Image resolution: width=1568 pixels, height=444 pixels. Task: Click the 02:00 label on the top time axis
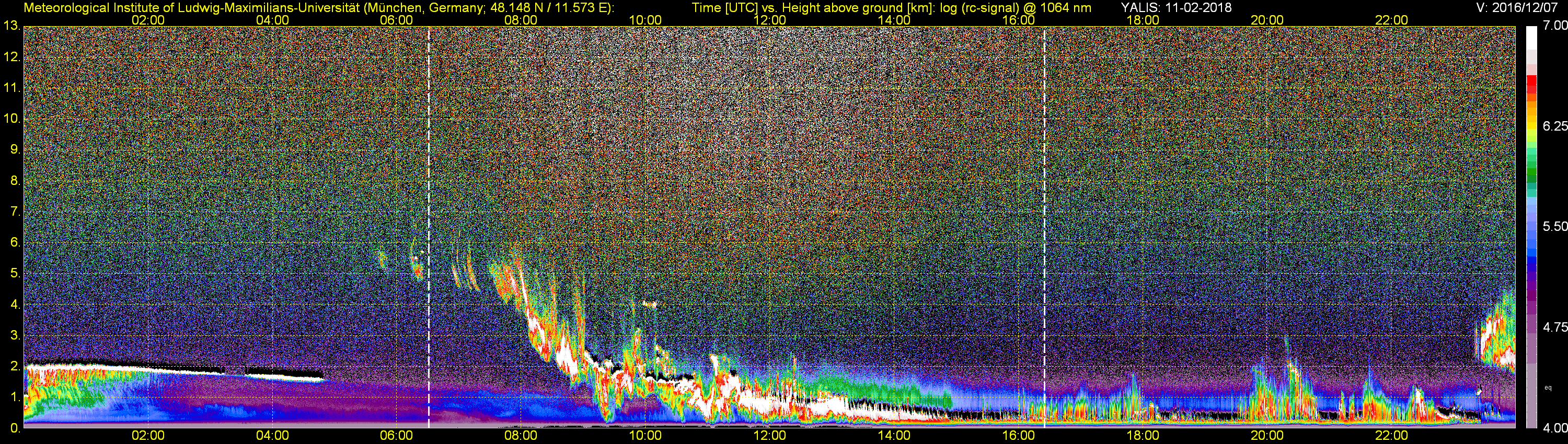[x=148, y=20]
